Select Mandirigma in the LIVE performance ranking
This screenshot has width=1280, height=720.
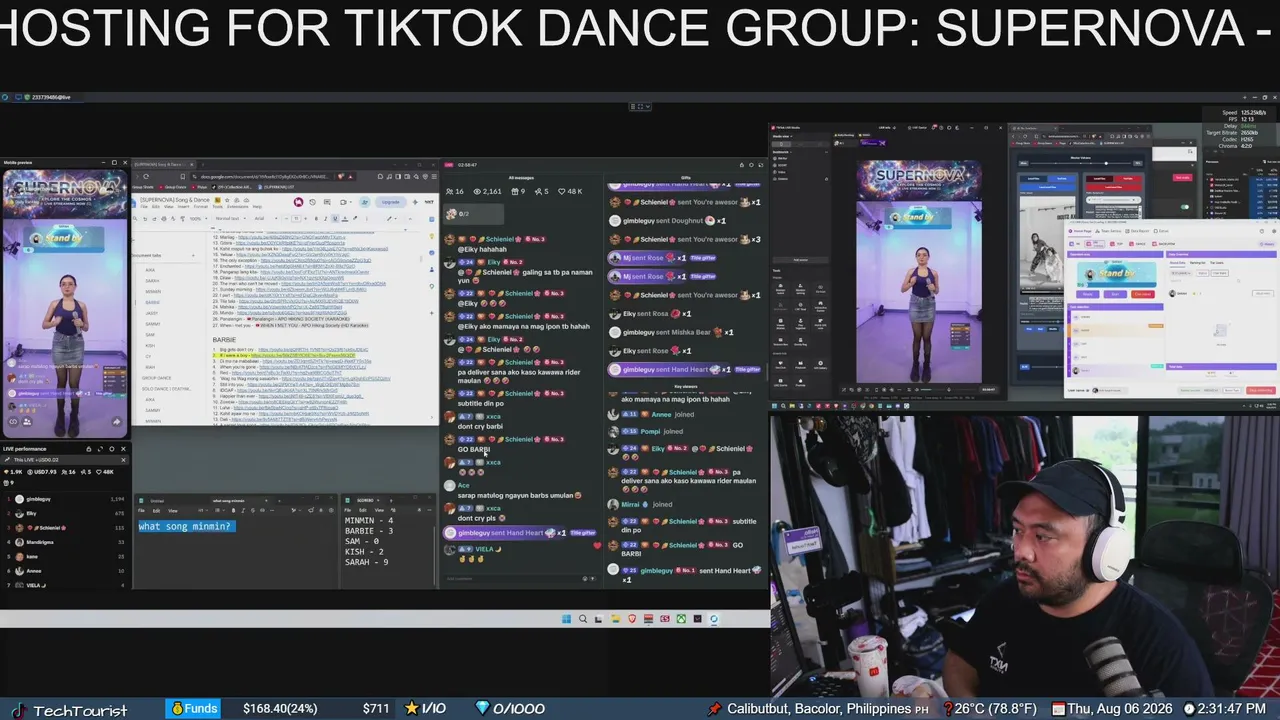pos(66,542)
